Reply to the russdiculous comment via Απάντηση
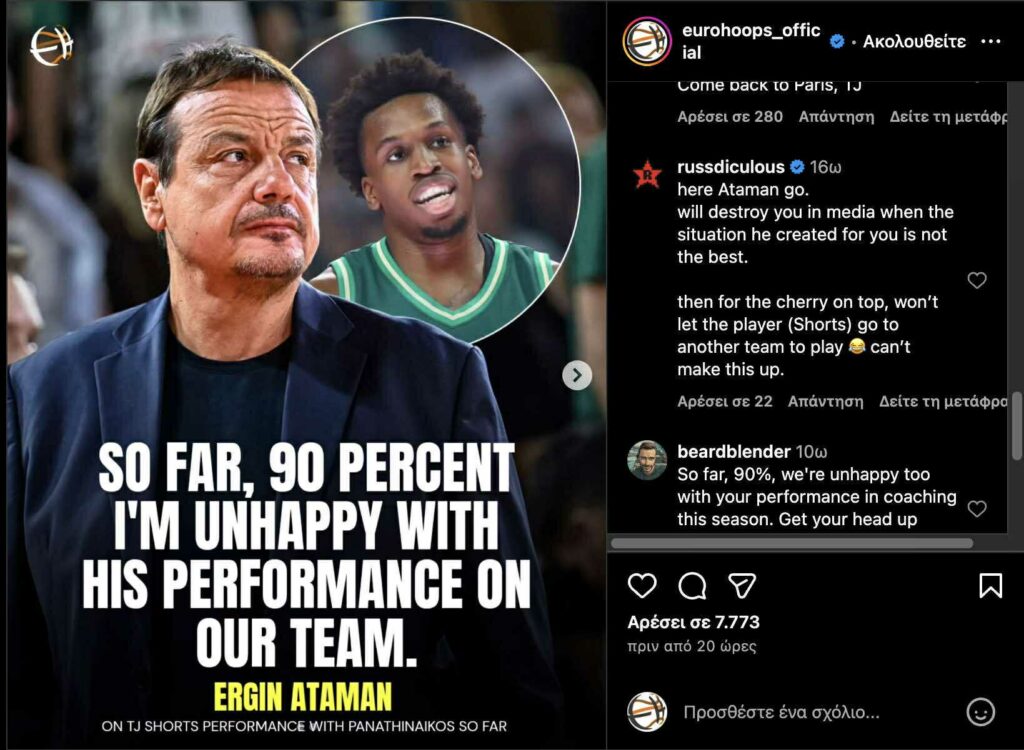 825,402
